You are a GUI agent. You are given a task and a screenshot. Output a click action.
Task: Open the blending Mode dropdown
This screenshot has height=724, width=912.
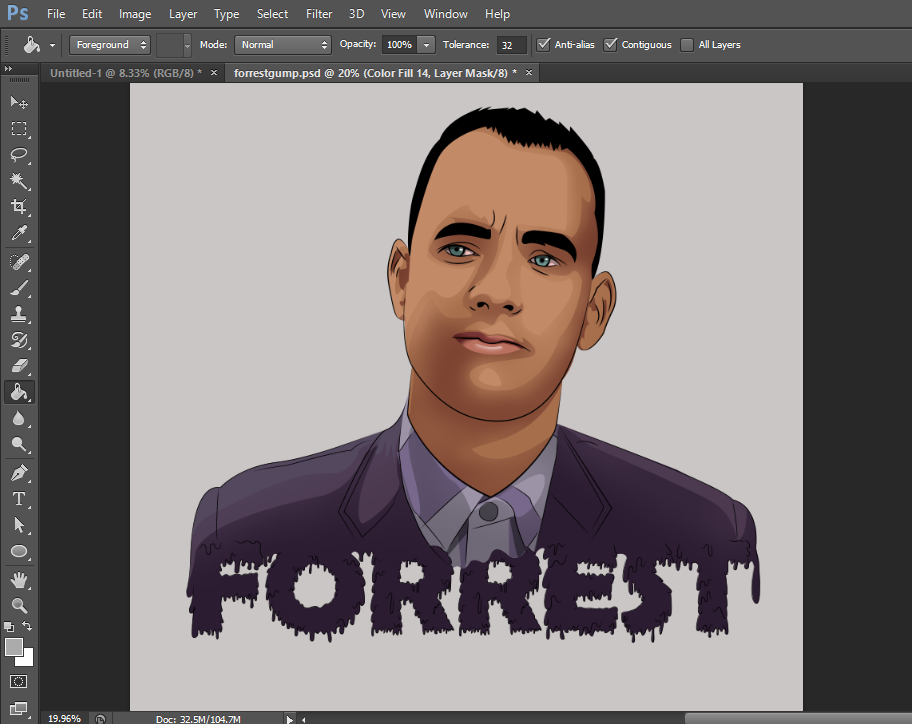(x=283, y=45)
